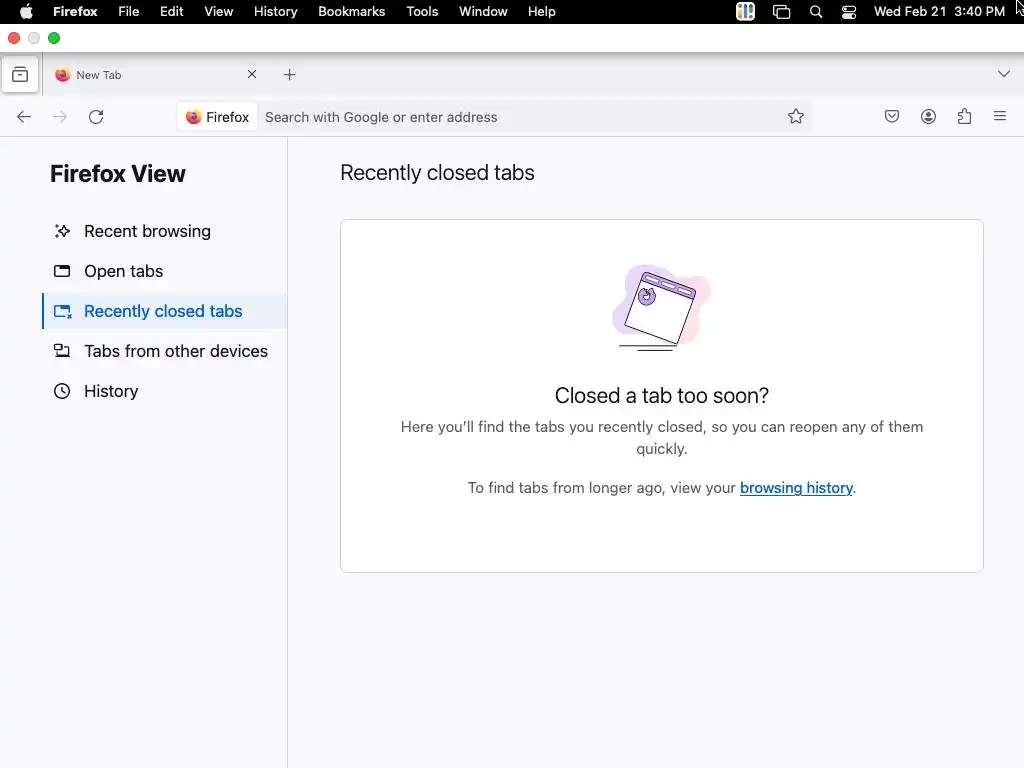
Task: Open the Firefox View tab button
Action: (x=20, y=74)
